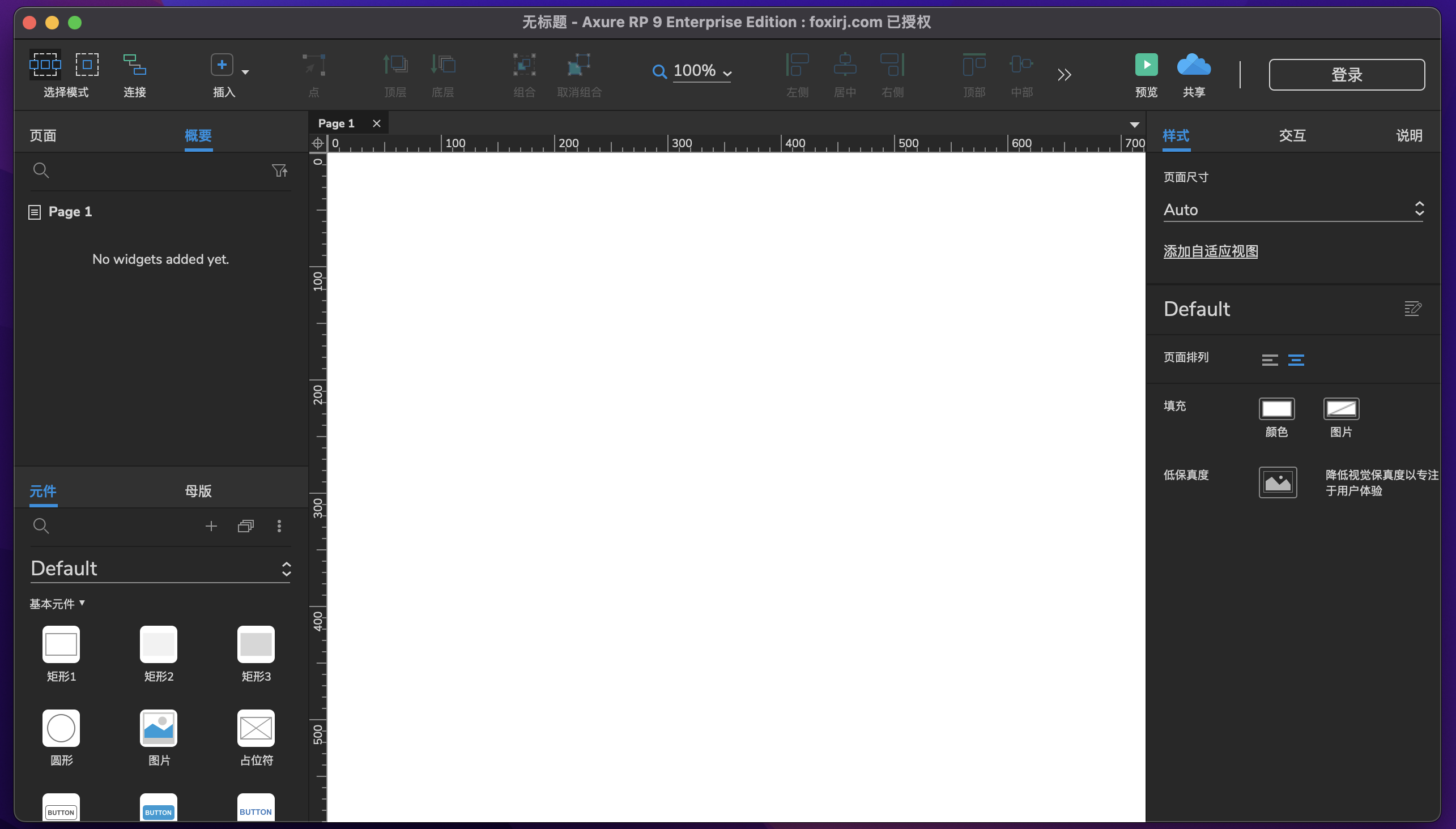Switch to the 交互 panel tab
Viewport: 1456px width, 829px height.
[1291, 135]
